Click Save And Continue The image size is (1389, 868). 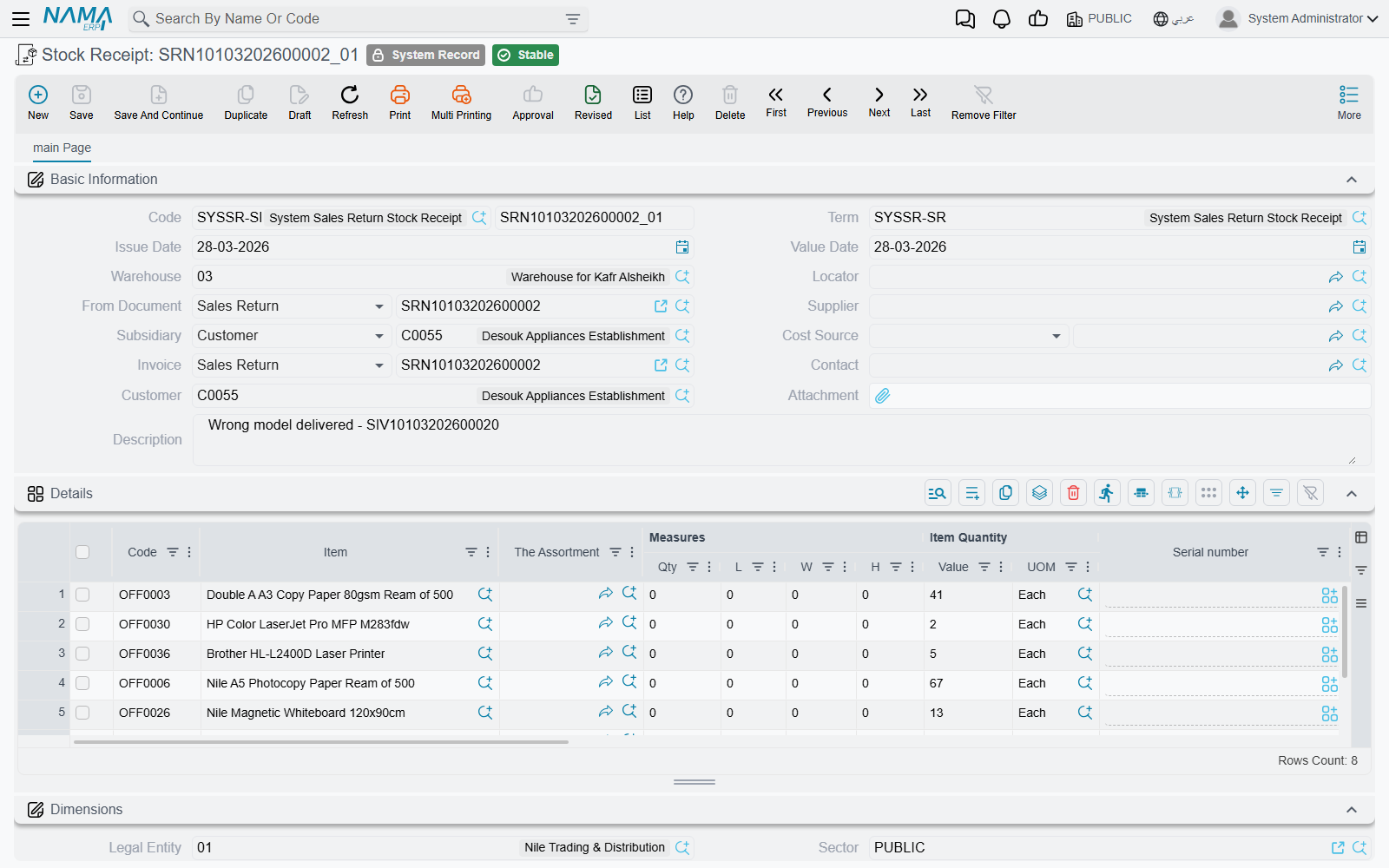pos(159,102)
